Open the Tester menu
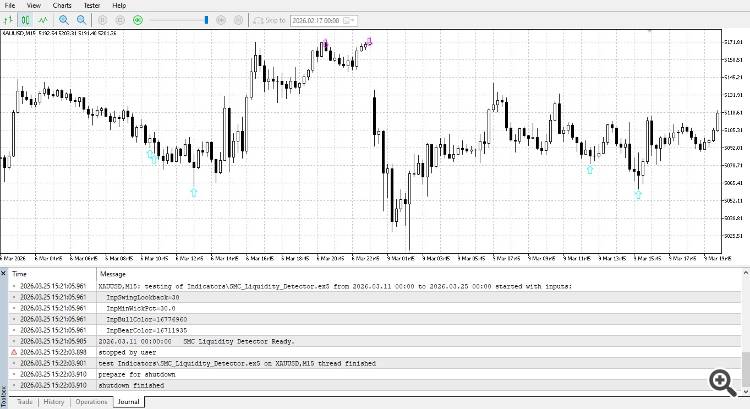The width and height of the screenshot is (750, 409). 91,5
